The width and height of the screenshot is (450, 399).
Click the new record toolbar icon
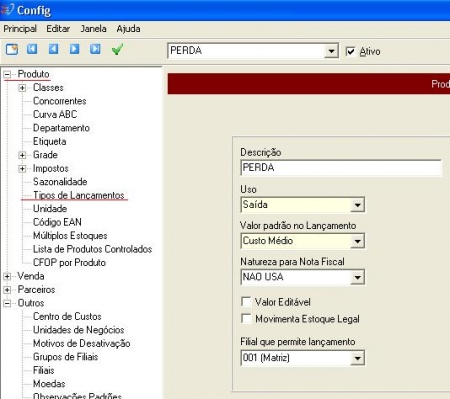click(x=12, y=50)
